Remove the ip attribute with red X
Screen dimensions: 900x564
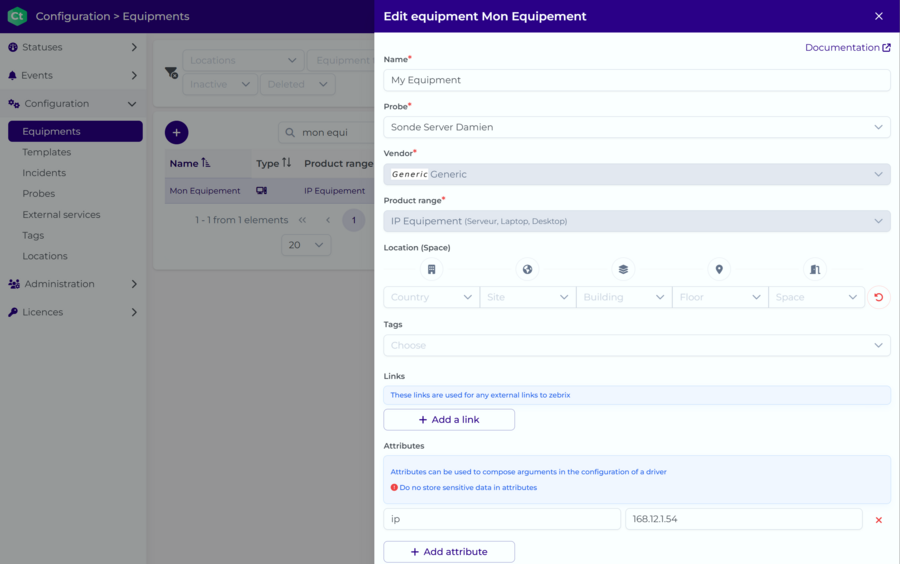[878, 520]
